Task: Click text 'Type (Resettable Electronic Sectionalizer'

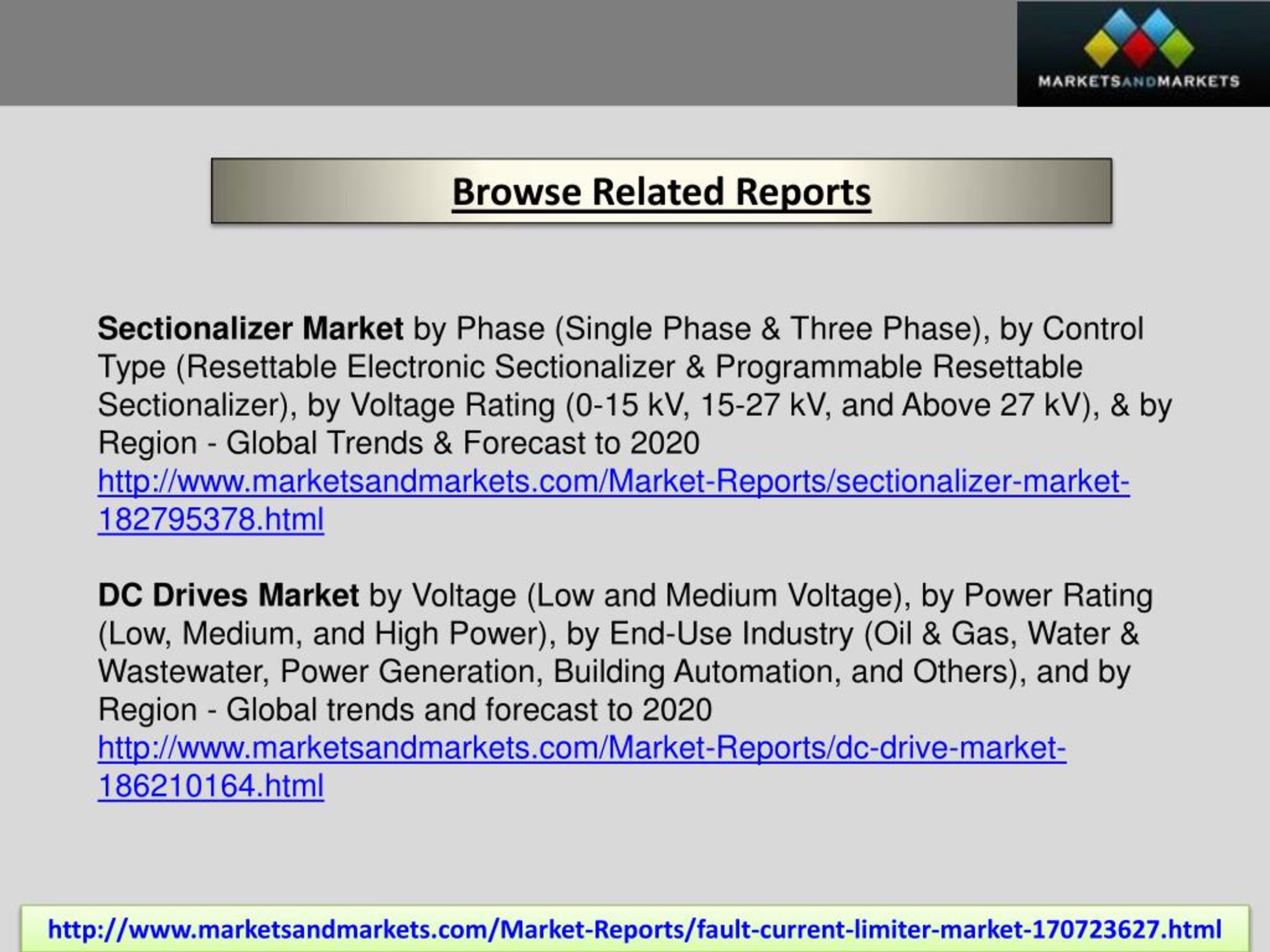Action: tap(386, 367)
